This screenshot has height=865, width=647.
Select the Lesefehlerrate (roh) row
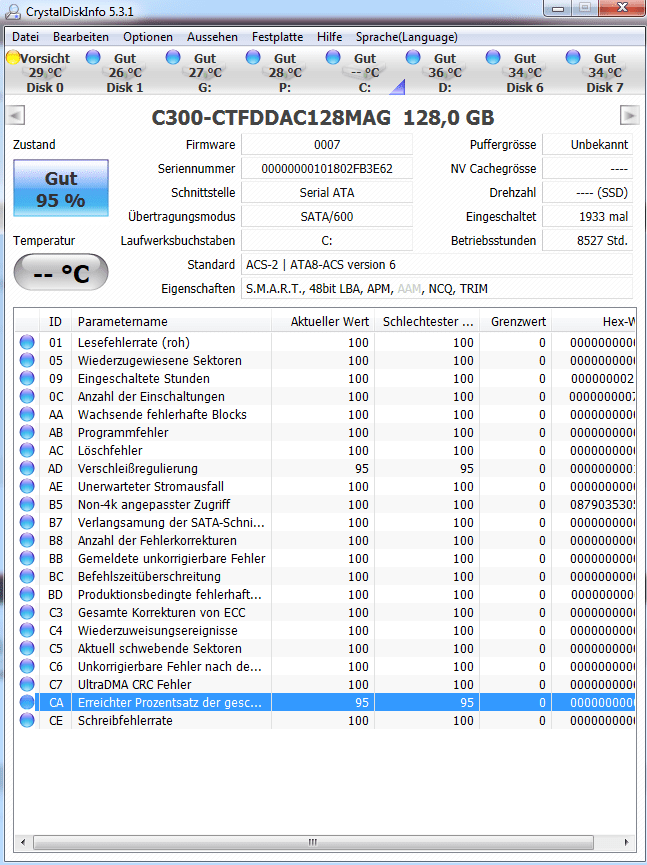pyautogui.click(x=325, y=343)
